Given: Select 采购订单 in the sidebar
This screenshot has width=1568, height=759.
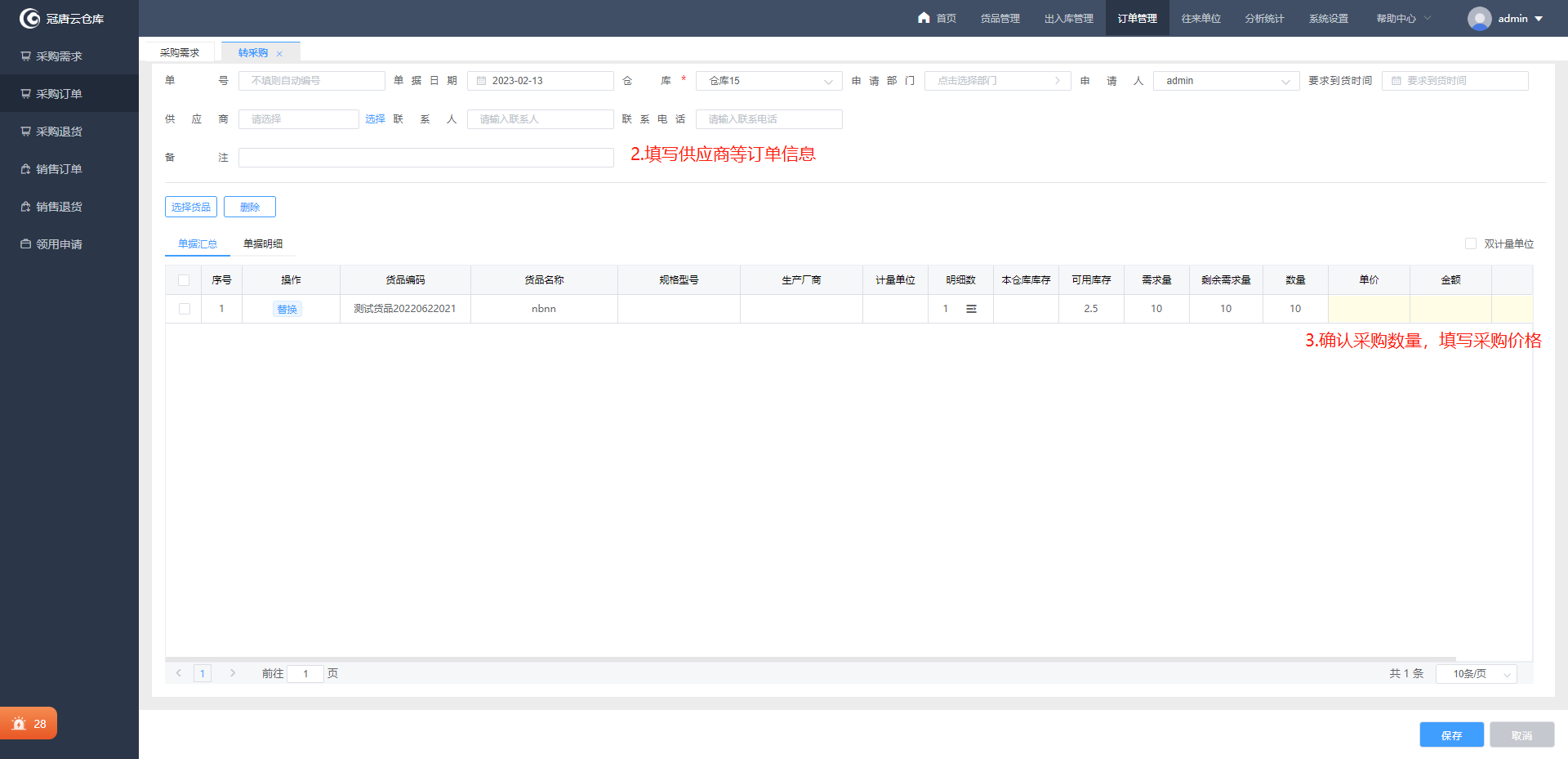Looking at the screenshot, I should click(x=69, y=94).
